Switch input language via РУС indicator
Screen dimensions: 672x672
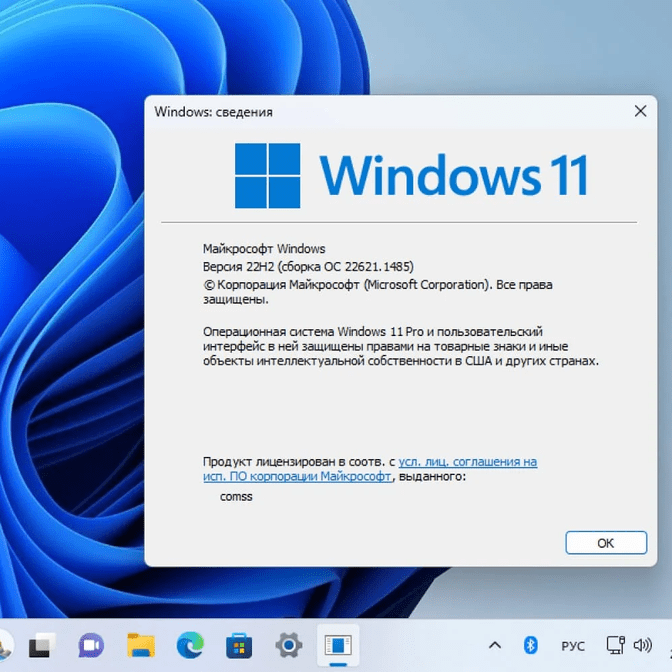pyautogui.click(x=573, y=646)
